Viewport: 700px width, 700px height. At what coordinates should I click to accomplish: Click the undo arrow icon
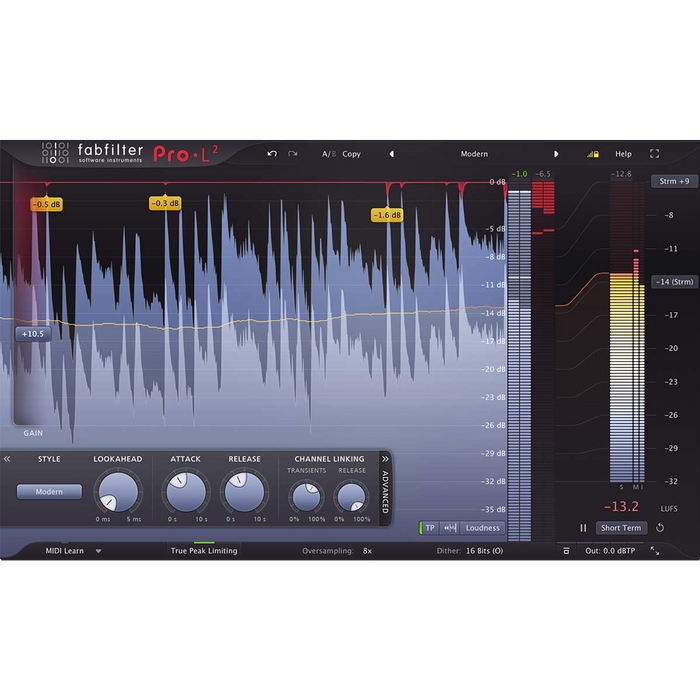tap(272, 154)
